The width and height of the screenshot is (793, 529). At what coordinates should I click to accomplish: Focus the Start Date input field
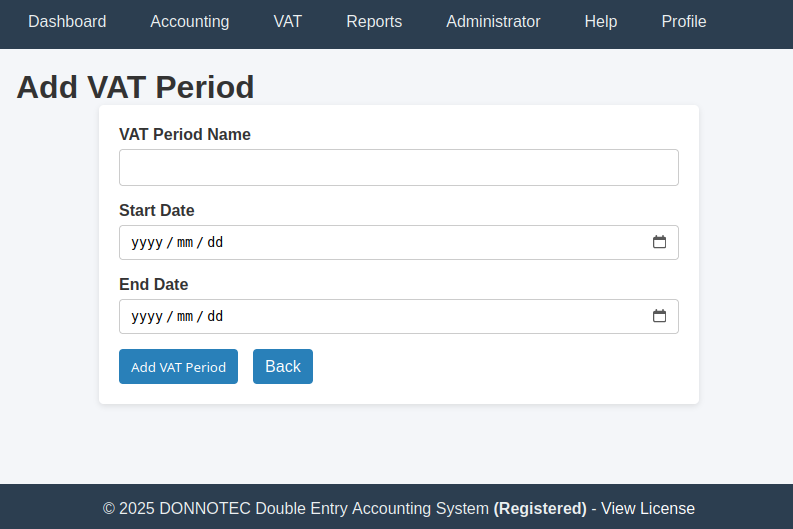(399, 242)
